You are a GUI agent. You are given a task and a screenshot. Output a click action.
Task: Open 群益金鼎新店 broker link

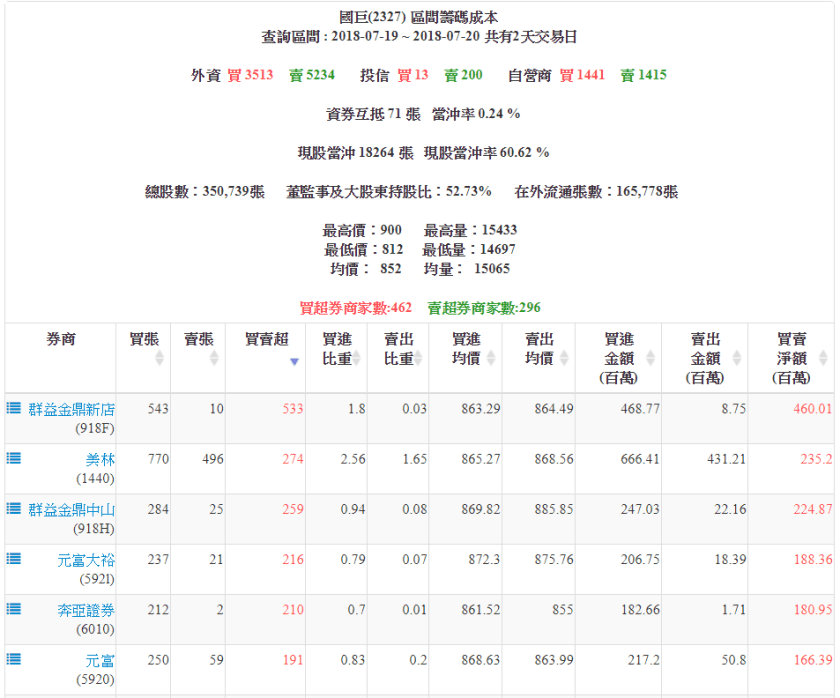click(71, 409)
